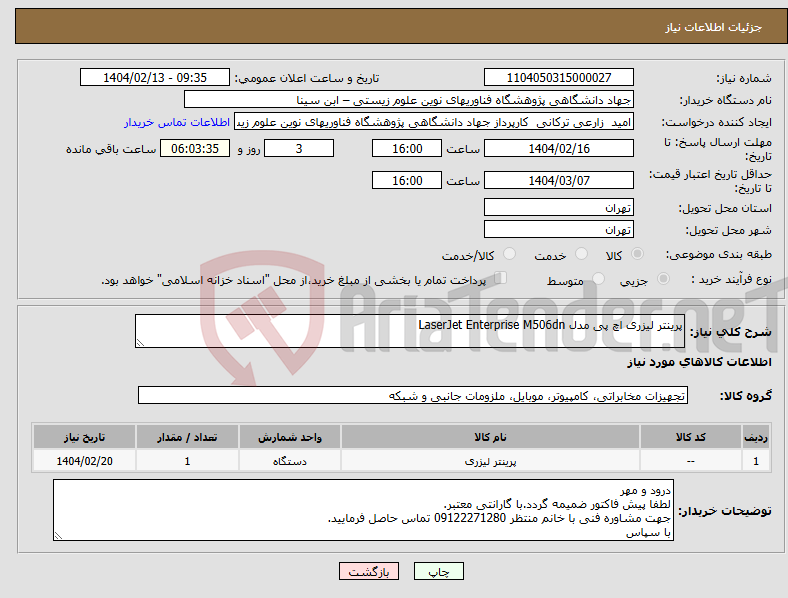Click the price validity time 16:00 field
Viewport: 788px width, 598px height.
tap(407, 180)
